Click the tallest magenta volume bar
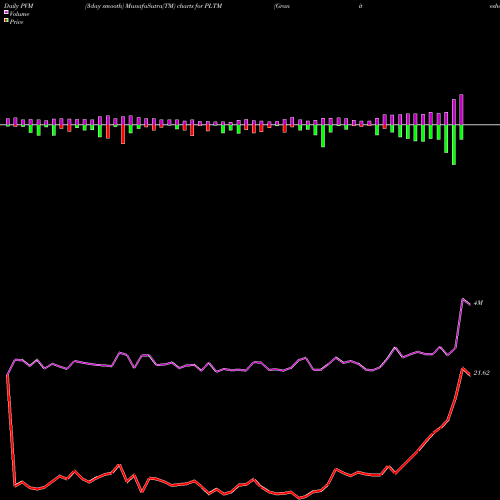Viewport: 500px width, 500px height. (461, 110)
